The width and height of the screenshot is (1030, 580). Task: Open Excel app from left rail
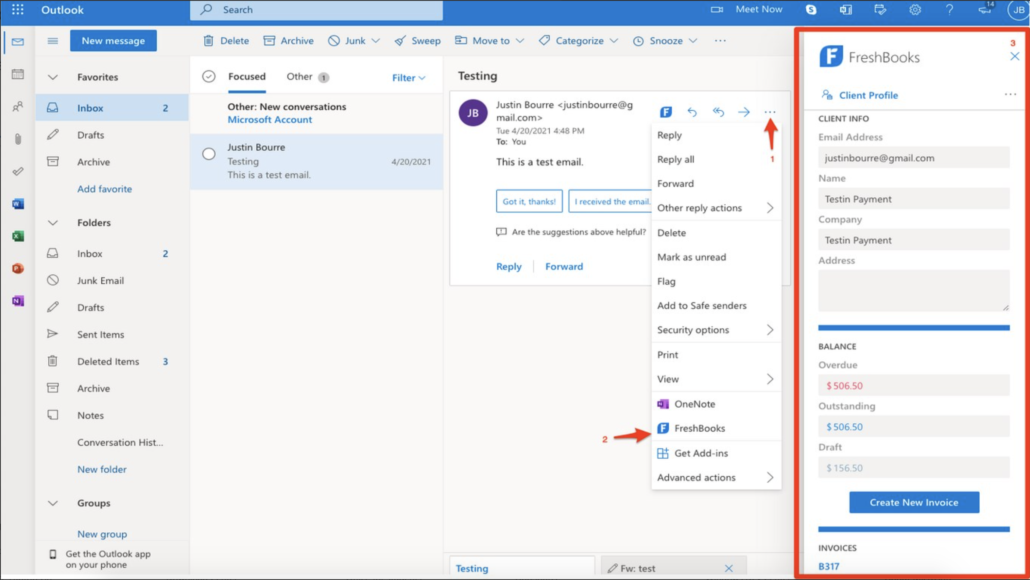[x=18, y=236]
